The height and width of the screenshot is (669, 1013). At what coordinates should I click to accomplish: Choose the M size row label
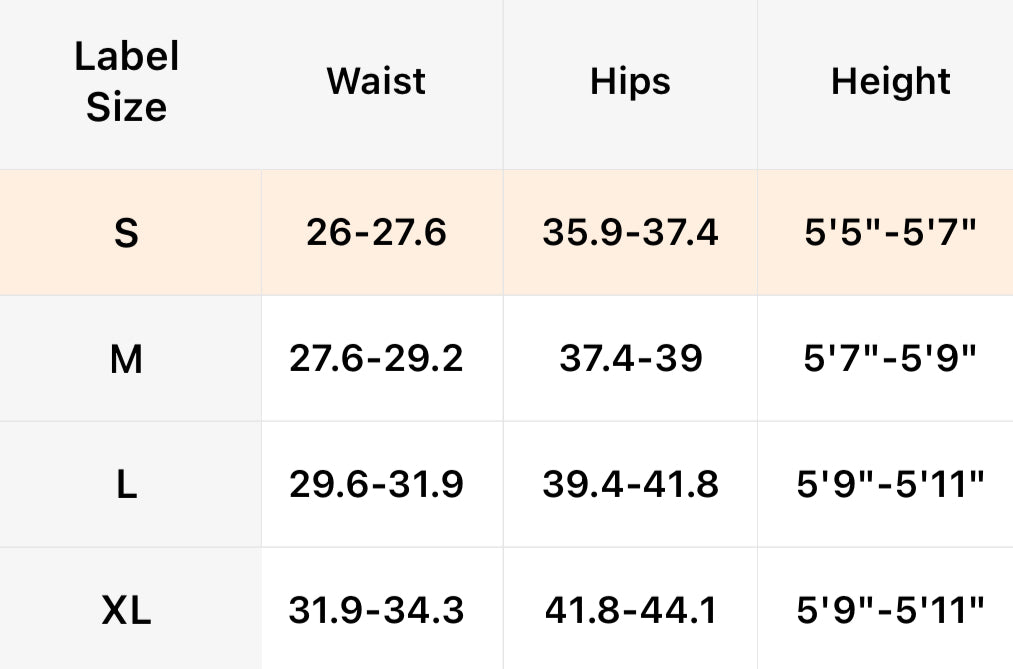pos(126,358)
